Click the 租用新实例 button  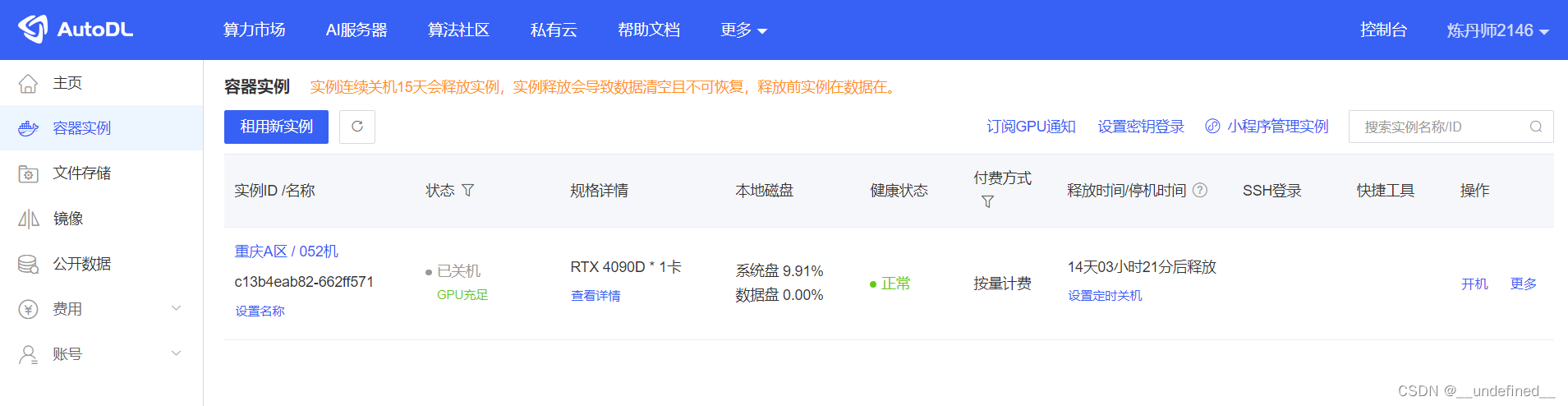click(x=276, y=127)
